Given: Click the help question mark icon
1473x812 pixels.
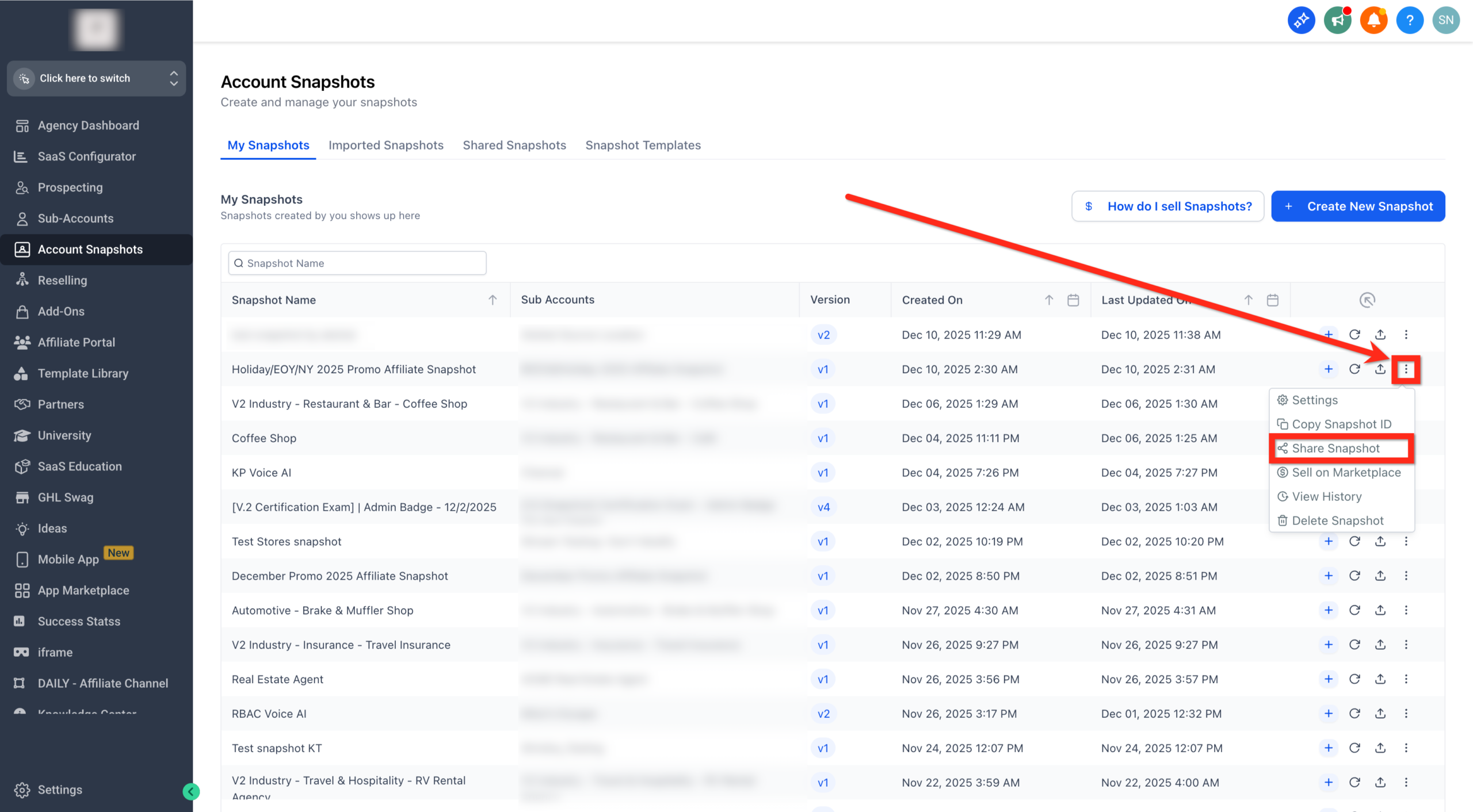Looking at the screenshot, I should click(1409, 21).
